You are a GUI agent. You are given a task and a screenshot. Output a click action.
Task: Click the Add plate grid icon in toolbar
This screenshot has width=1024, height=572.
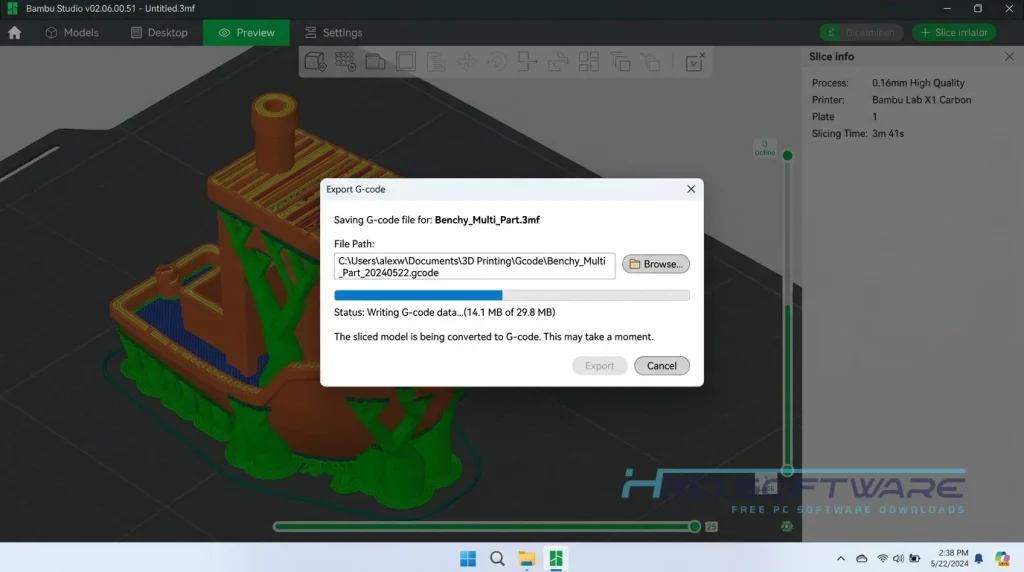click(x=345, y=61)
